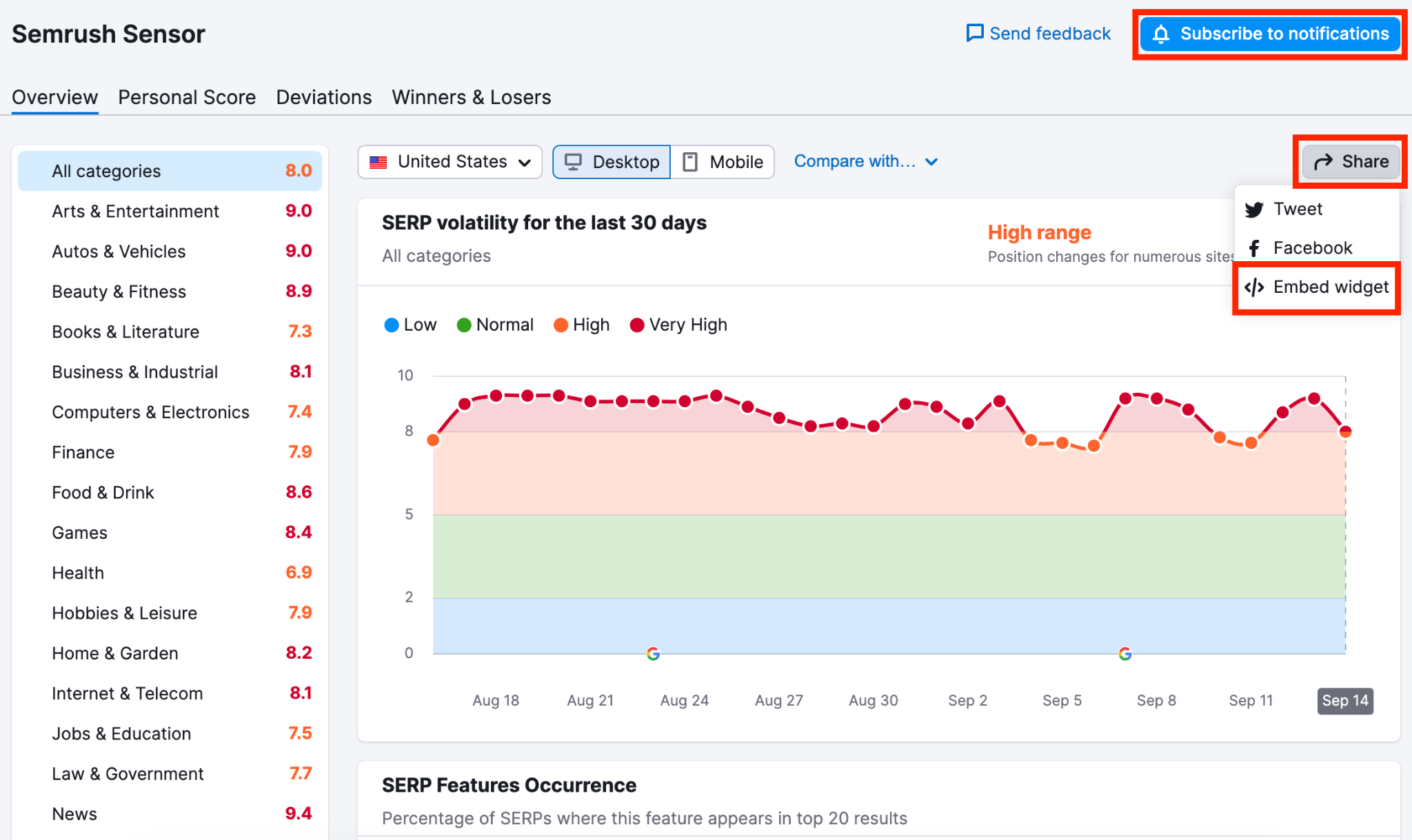The height and width of the screenshot is (840, 1412).
Task: Select the Twitter bird icon
Action: click(1255, 209)
